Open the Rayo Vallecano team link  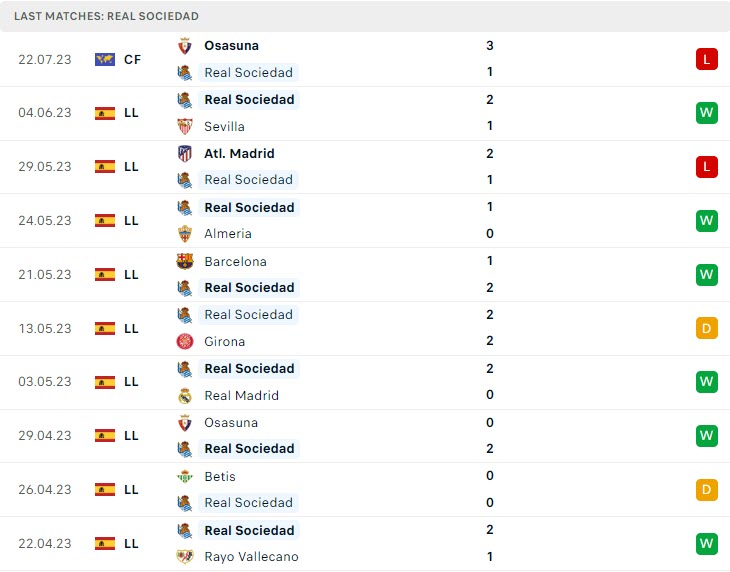(x=251, y=557)
